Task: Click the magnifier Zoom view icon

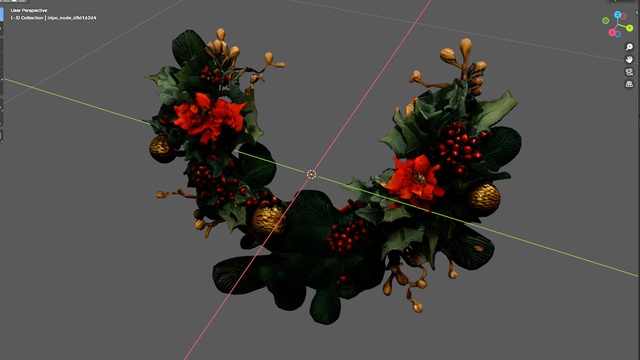Action: 629,47
